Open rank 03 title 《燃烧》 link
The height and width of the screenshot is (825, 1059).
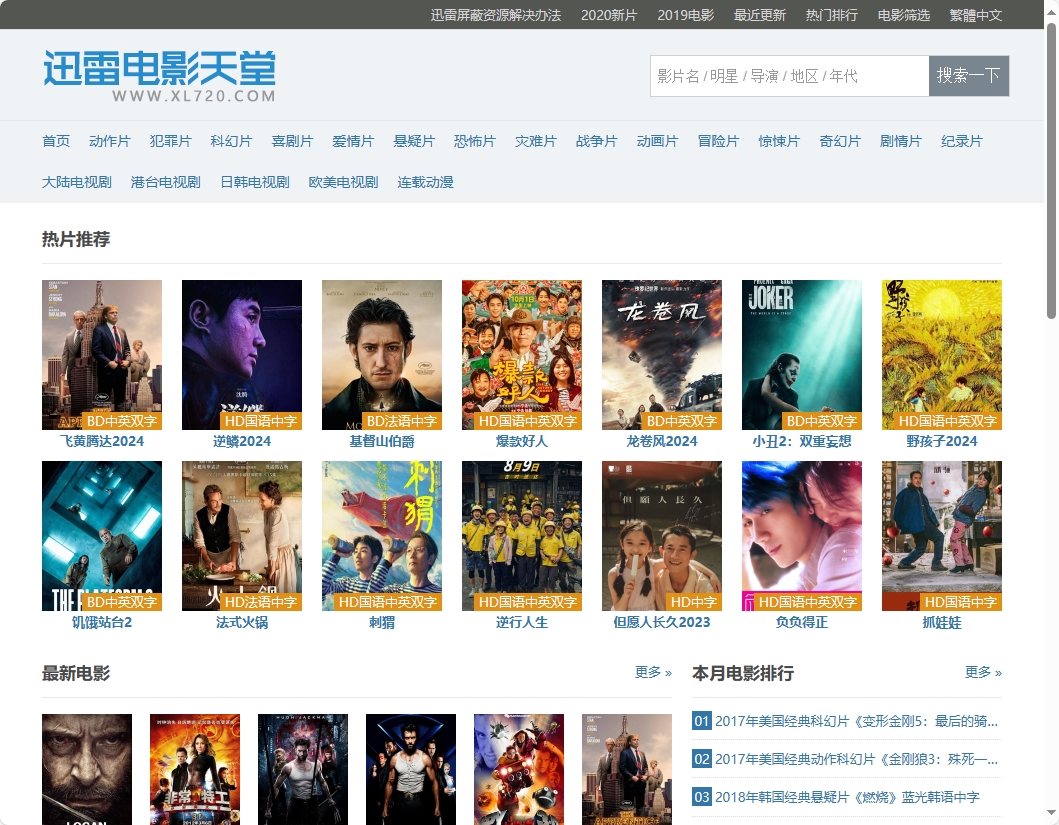846,797
